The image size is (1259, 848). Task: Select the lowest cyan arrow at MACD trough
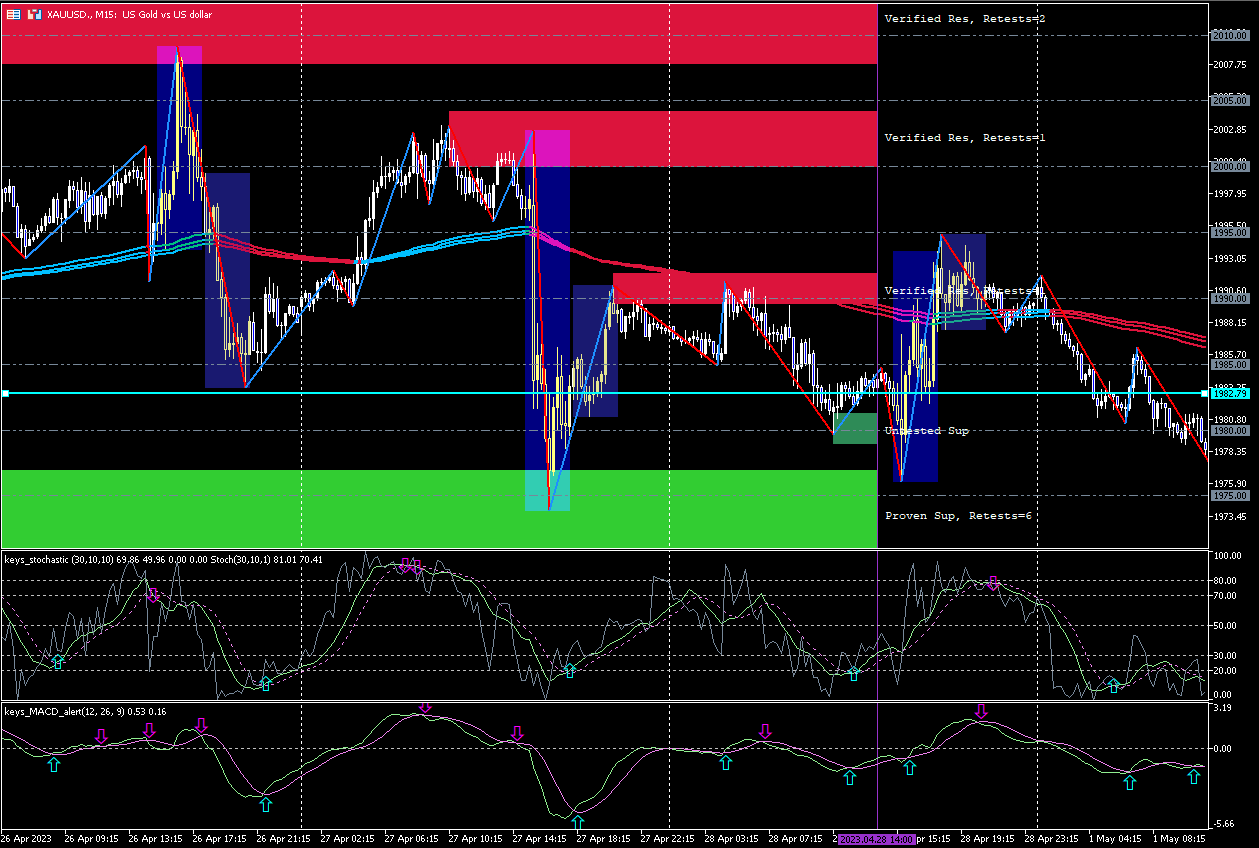[578, 822]
